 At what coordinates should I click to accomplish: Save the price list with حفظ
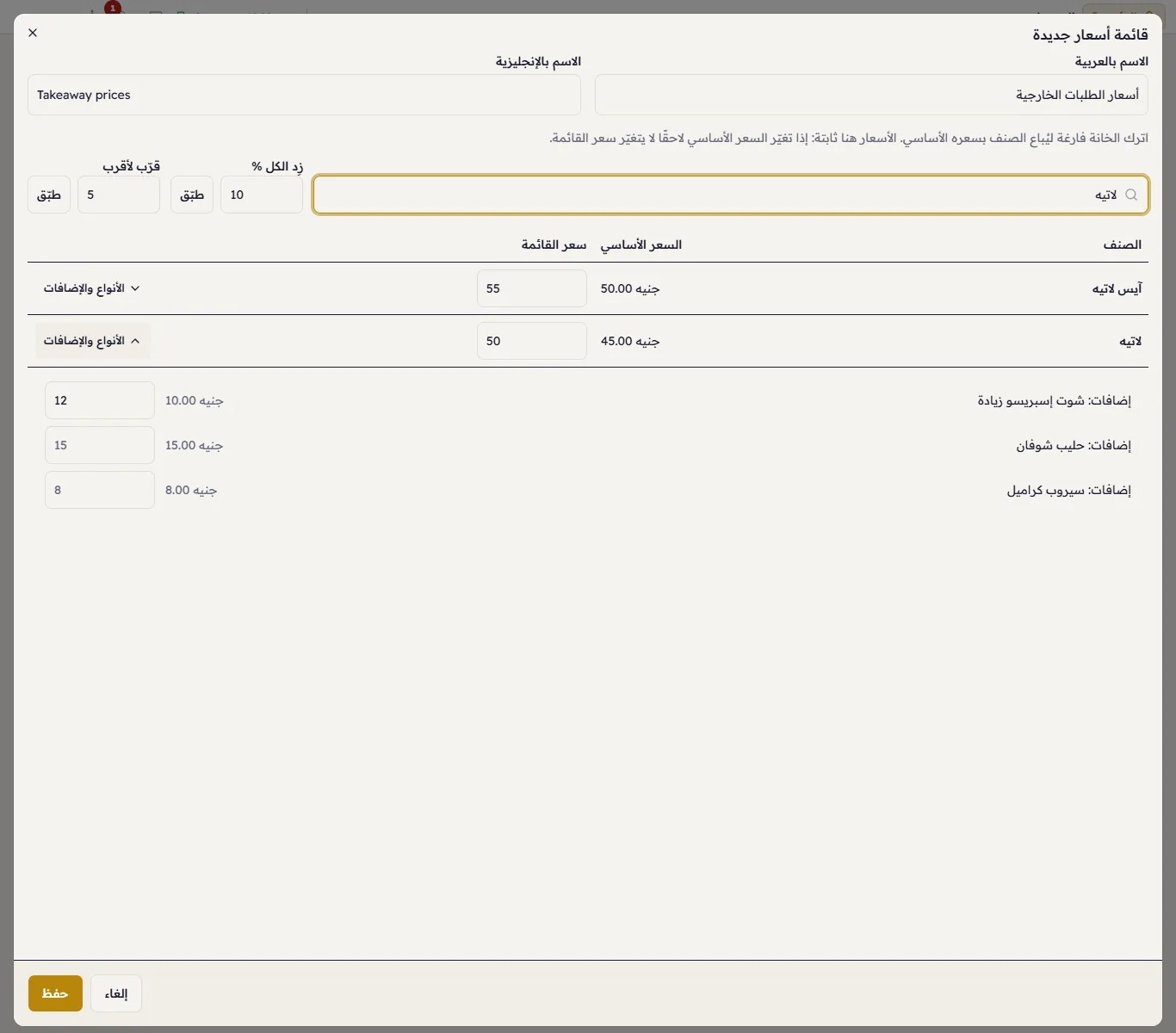coord(55,993)
